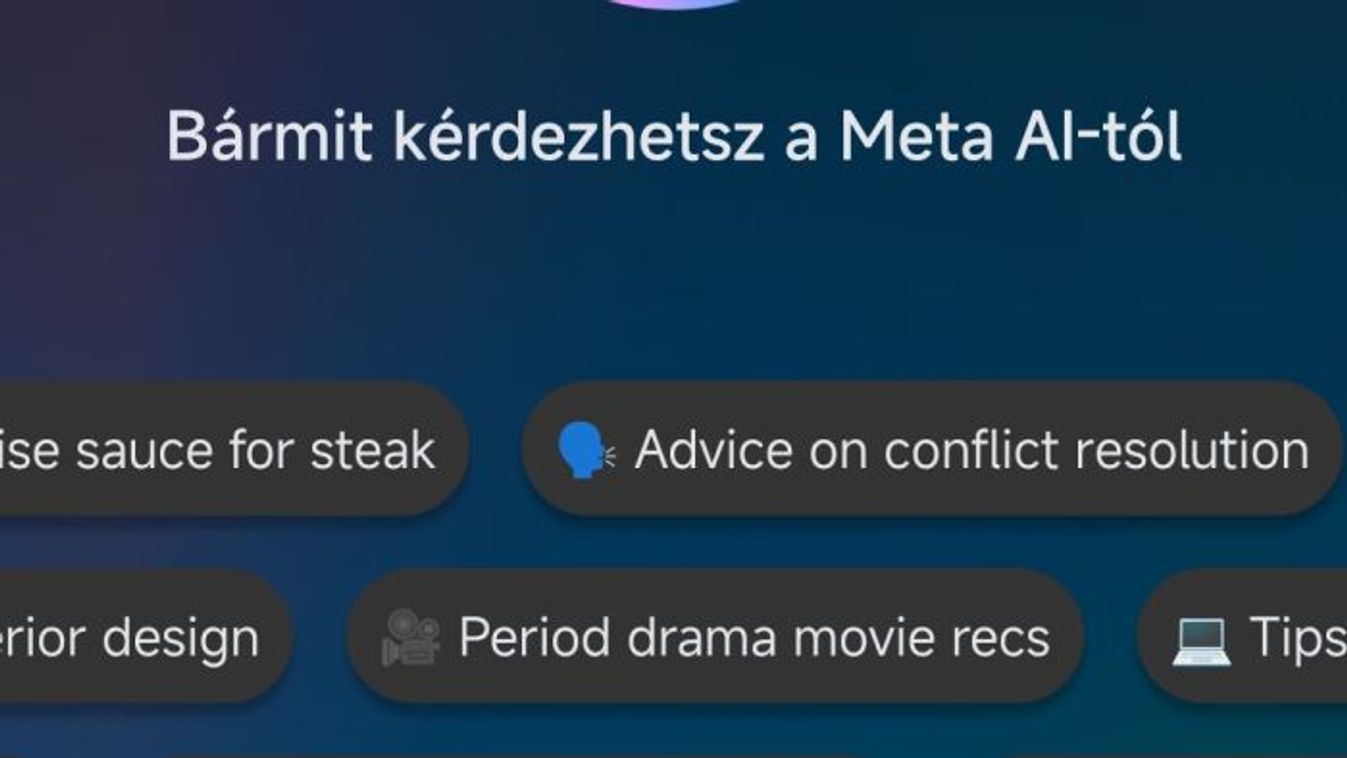
Task: Click the word 'Tips' beside the laptop
Action: [1297, 639]
